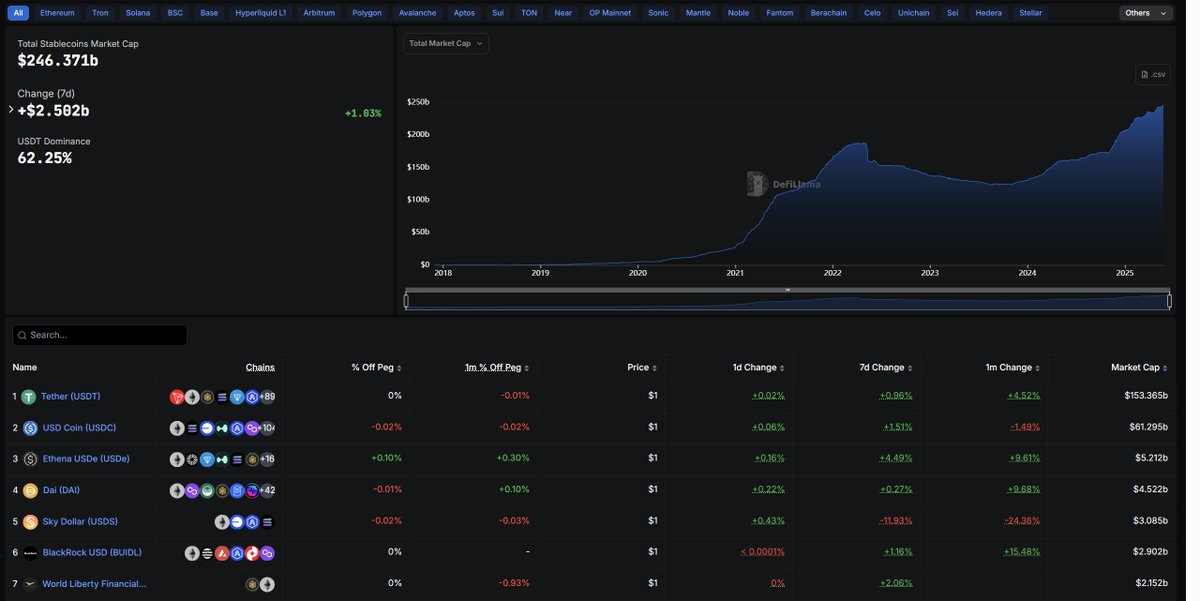Open the Others chains dropdown

[x=1145, y=13]
